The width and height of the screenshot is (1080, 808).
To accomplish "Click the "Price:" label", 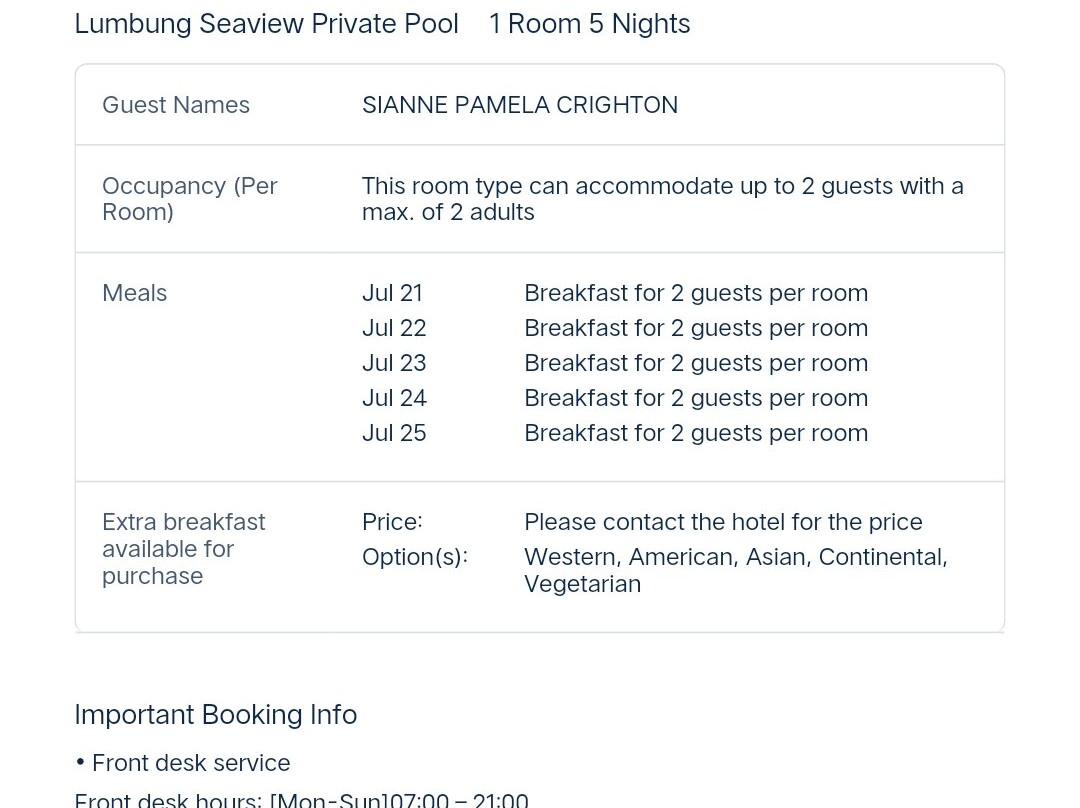I will [392, 522].
